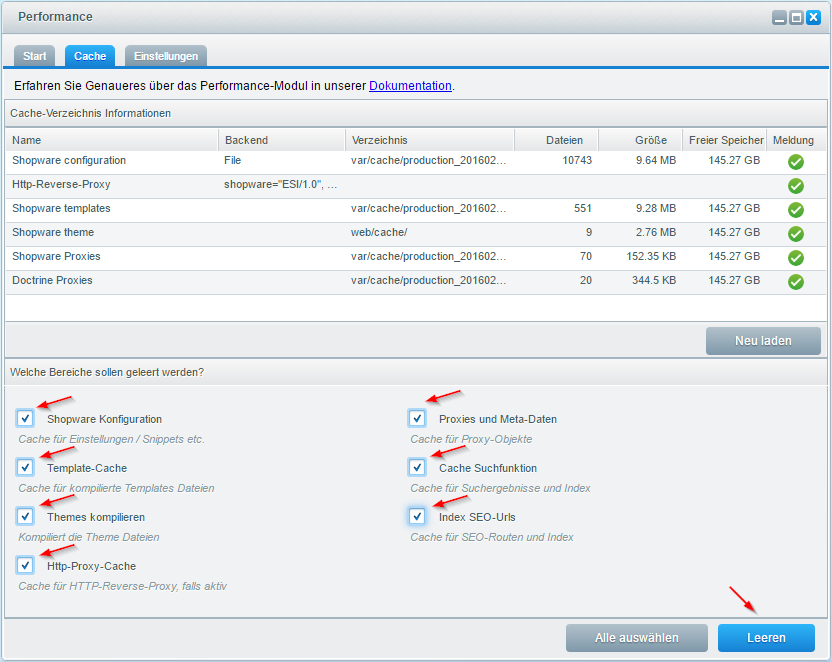Switch to the Start tab
The width and height of the screenshot is (832, 662).
pyautogui.click(x=35, y=56)
